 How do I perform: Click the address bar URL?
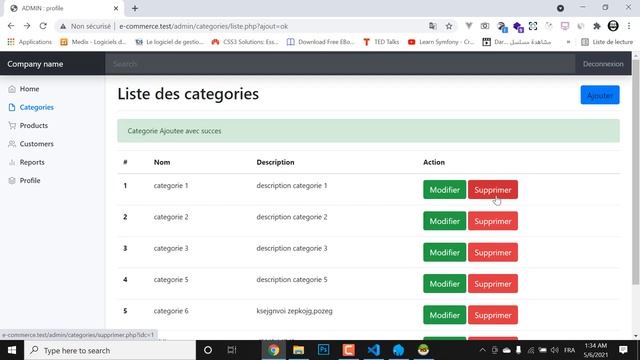click(x=204, y=26)
